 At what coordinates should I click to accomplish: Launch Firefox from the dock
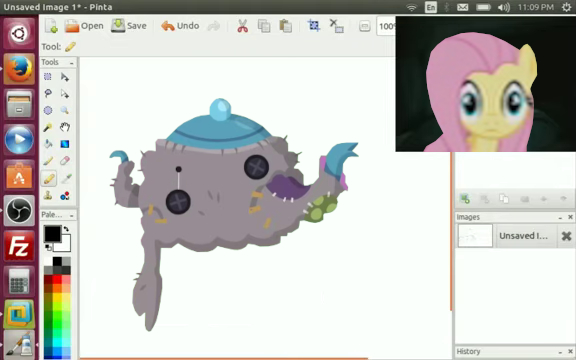(x=19, y=69)
